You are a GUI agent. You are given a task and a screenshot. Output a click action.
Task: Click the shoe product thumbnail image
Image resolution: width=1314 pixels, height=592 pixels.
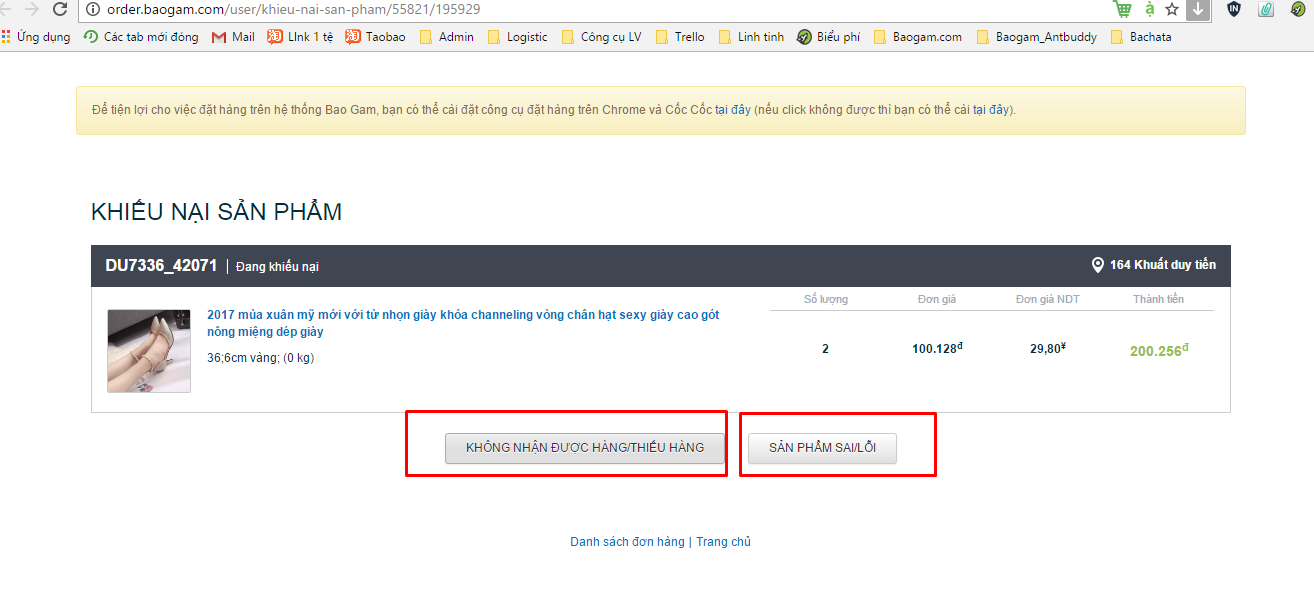[149, 351]
